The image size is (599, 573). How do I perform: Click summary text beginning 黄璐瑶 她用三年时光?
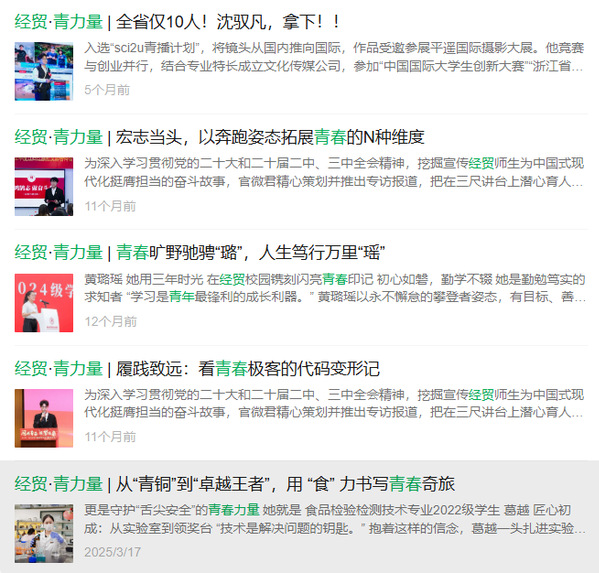tap(334, 288)
